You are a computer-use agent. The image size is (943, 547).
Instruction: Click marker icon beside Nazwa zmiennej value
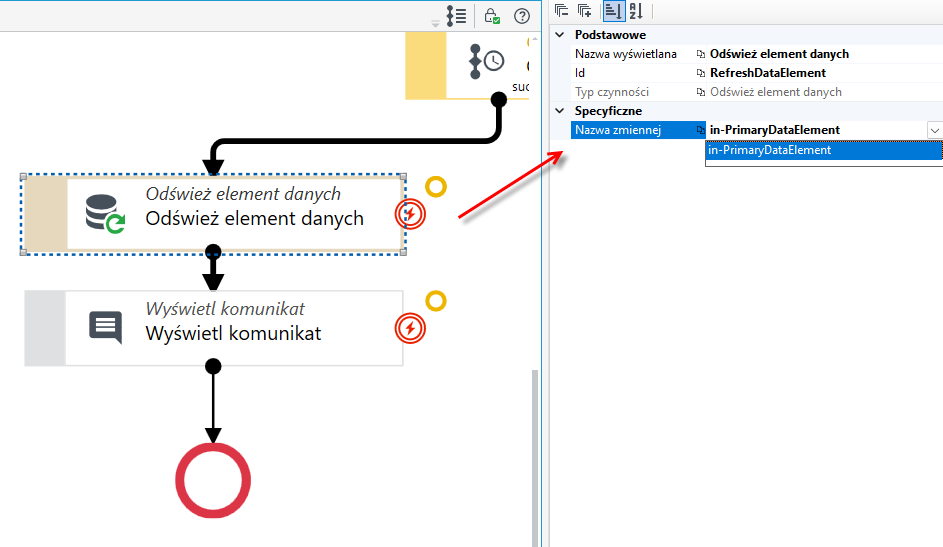(701, 130)
